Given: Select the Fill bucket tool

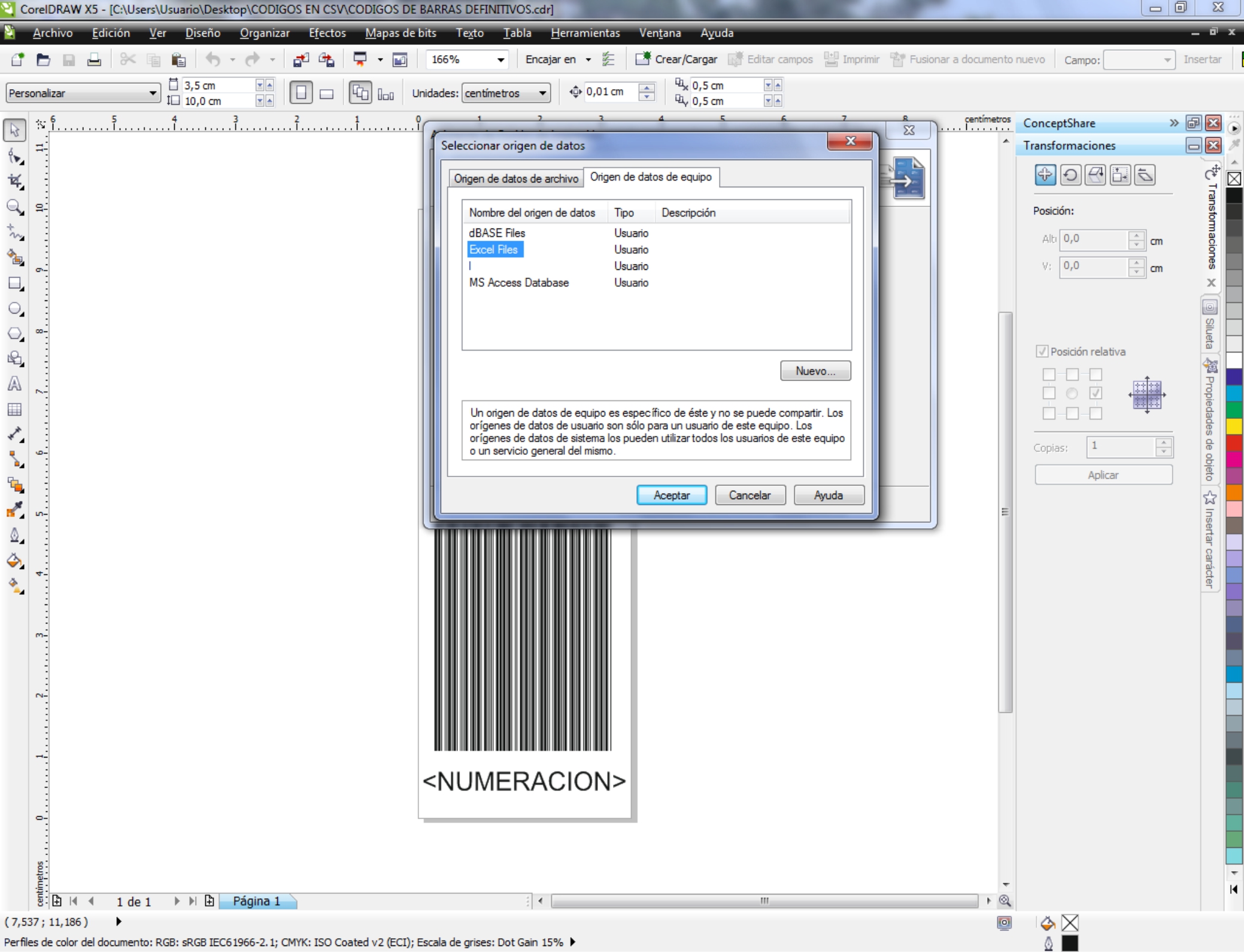Looking at the screenshot, I should [14, 561].
